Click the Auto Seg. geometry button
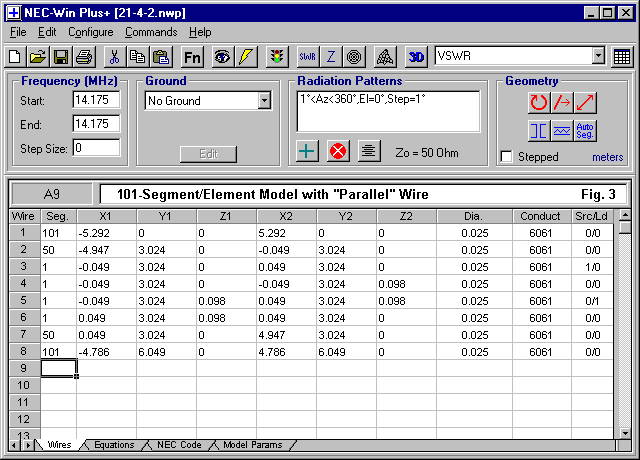 click(x=585, y=130)
